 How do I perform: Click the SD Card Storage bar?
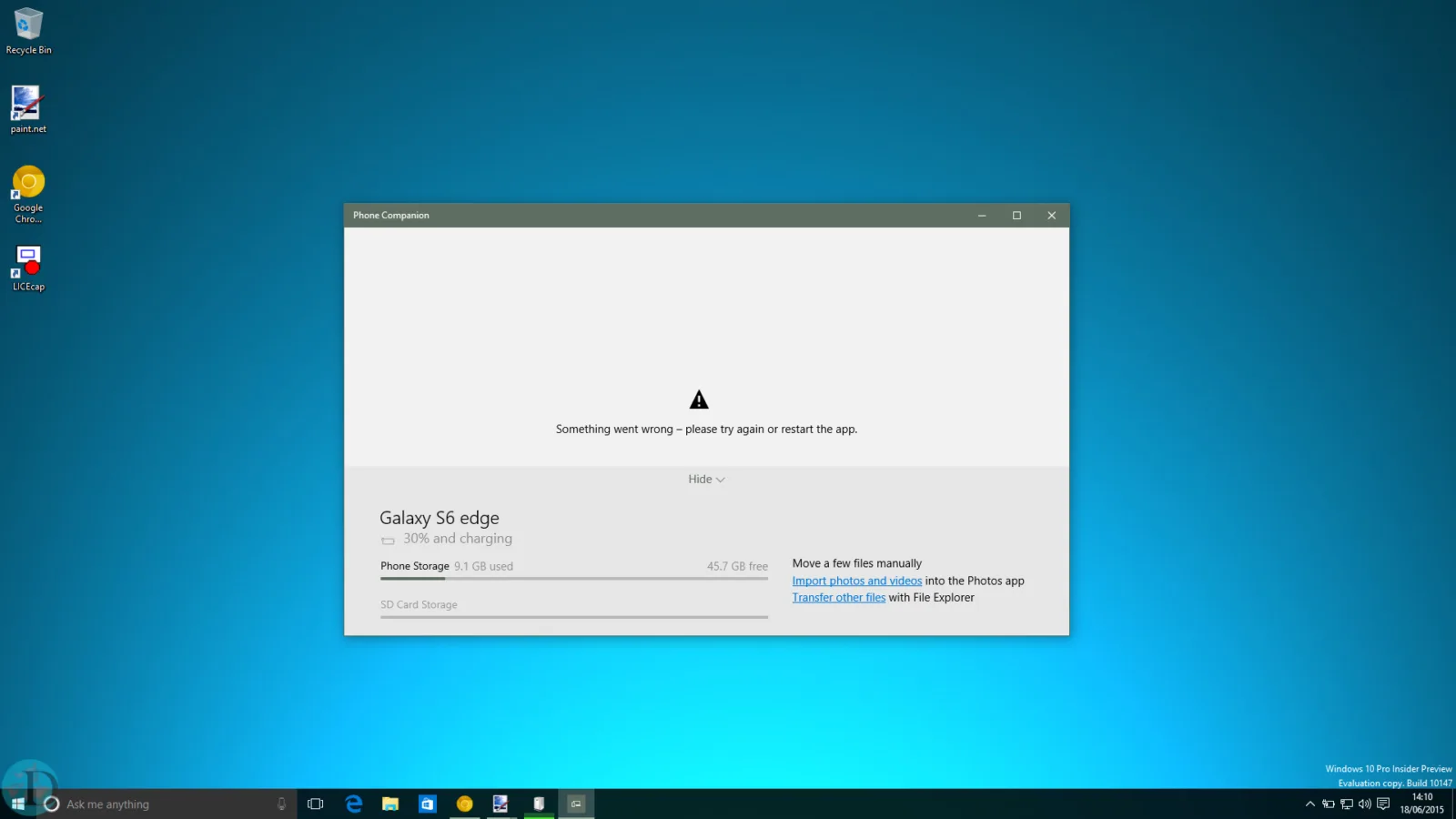[574, 617]
